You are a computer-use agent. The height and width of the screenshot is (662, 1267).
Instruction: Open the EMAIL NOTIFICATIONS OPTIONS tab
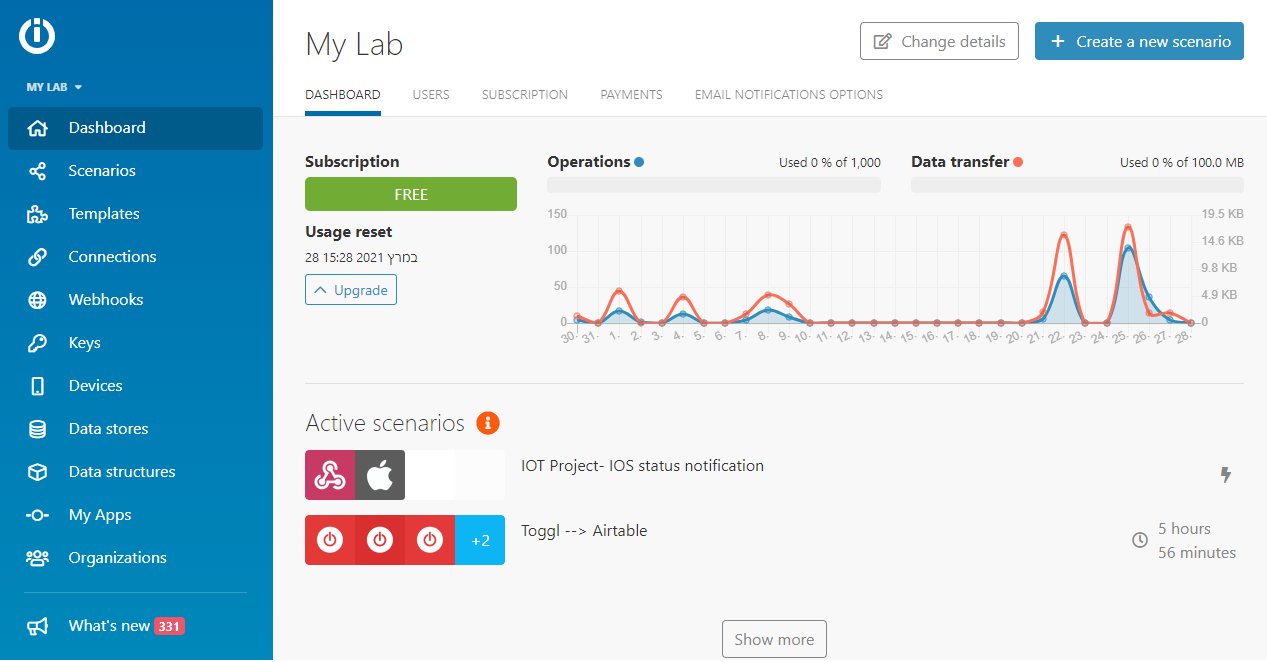point(789,95)
